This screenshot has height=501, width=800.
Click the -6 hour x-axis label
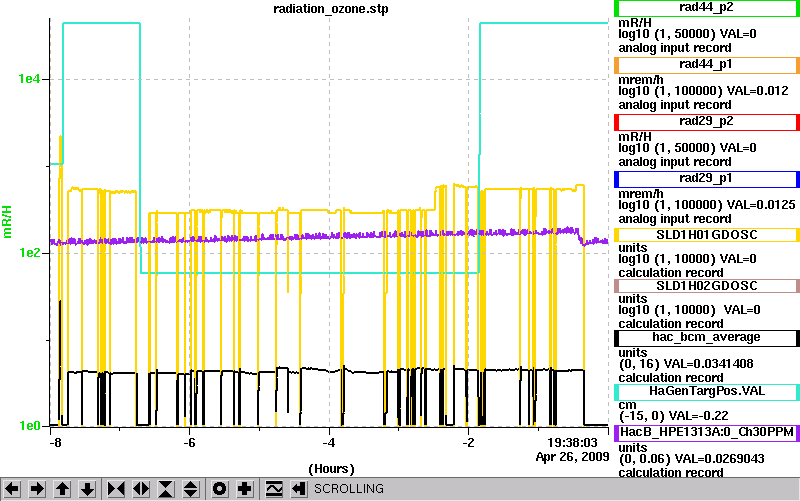(189, 443)
